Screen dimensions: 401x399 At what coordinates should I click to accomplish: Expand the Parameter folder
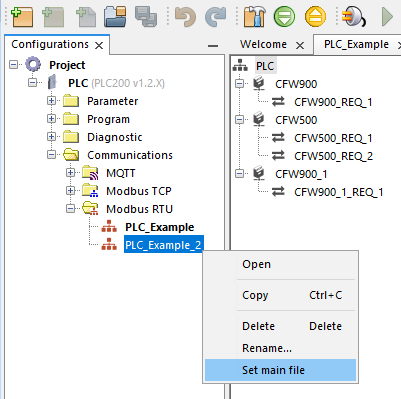point(52,100)
